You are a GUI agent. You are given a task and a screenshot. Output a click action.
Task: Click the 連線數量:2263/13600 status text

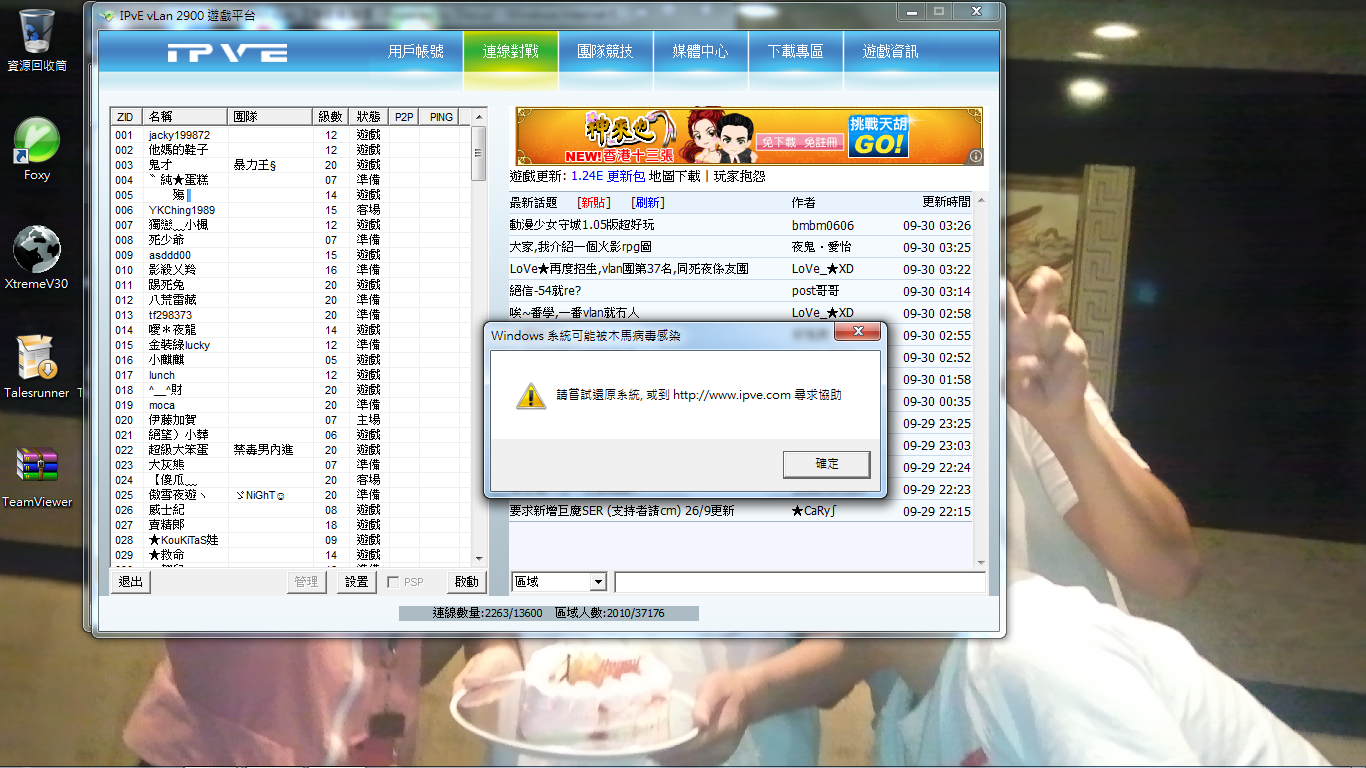point(487,613)
